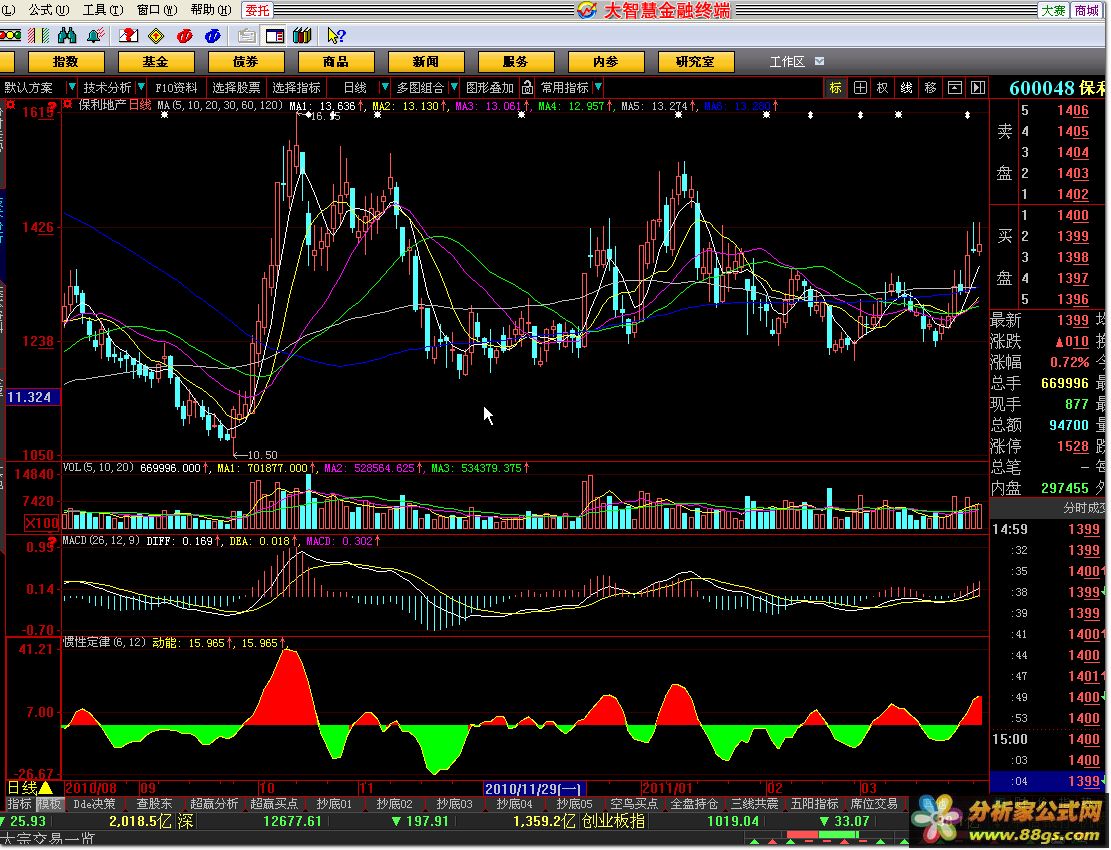Screen dimensions: 1111x850
Task: Switch to the 抄底01 tab
Action: click(334, 804)
